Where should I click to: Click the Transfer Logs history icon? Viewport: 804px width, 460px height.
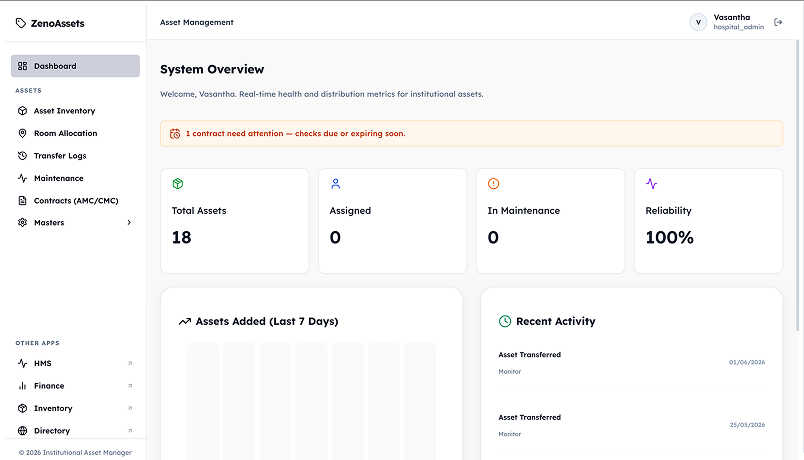pos(22,155)
